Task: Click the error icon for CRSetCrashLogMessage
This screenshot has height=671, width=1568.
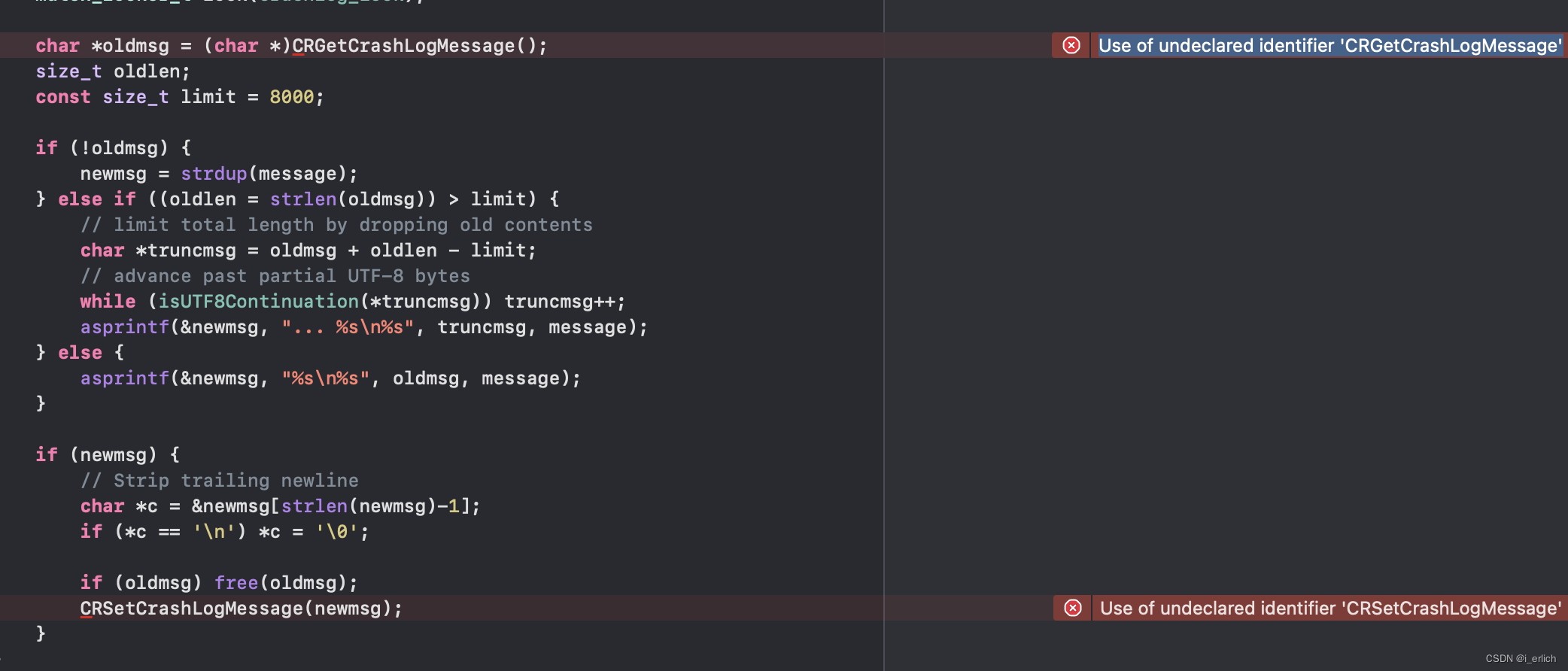Action: 1073,608
